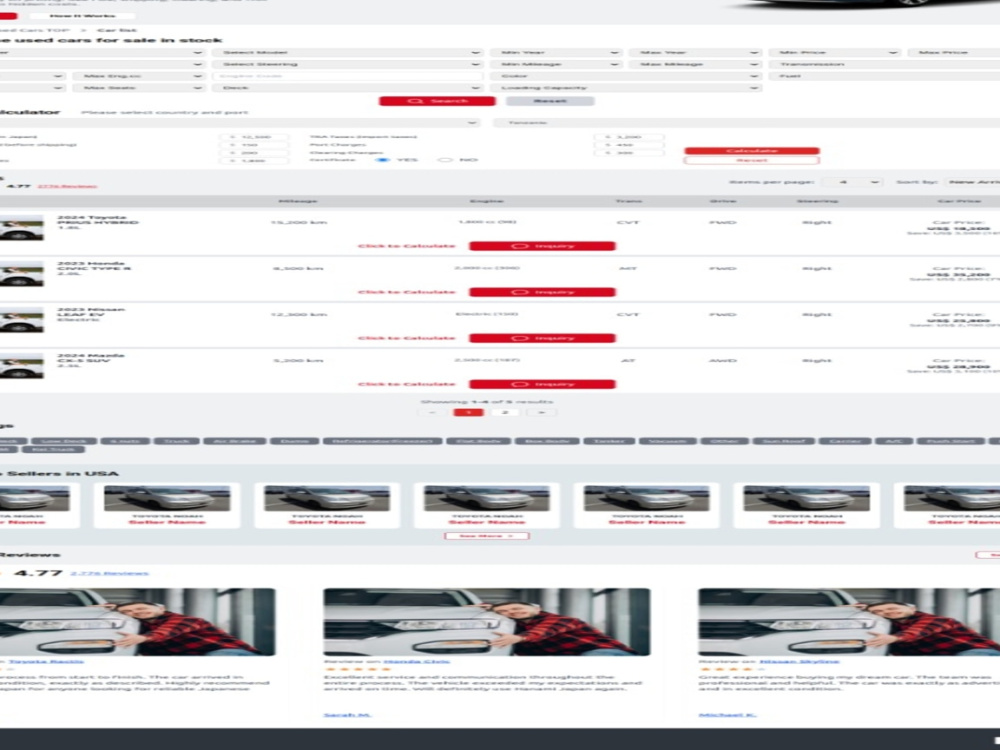Open the Toyota Ractis review link
This screenshot has width=1000, height=750.
coord(46,661)
